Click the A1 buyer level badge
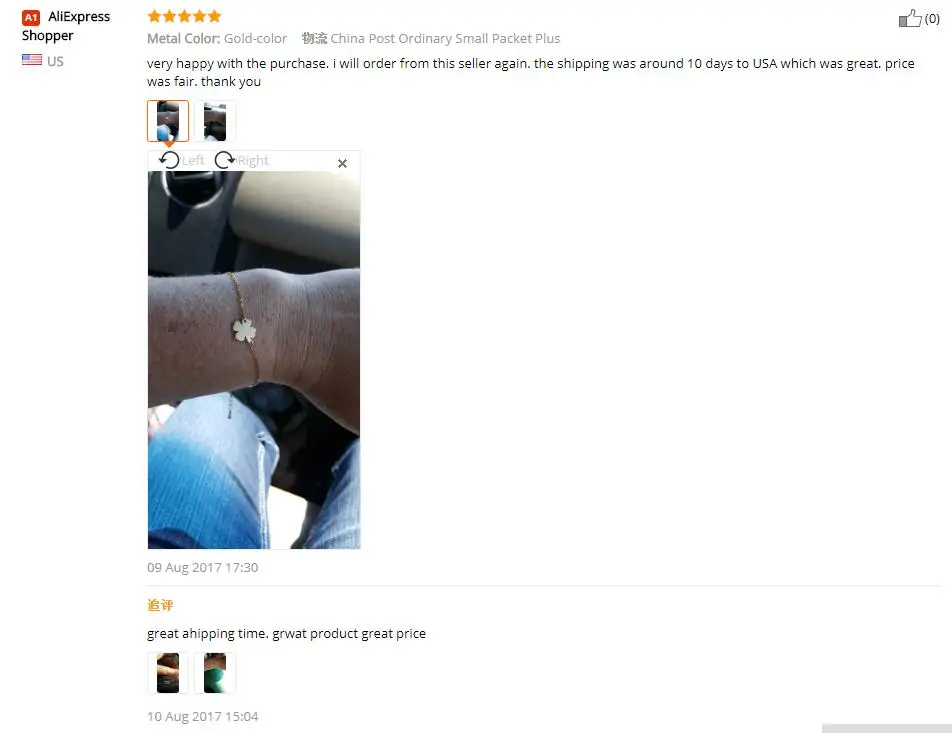The image size is (952, 733). point(31,18)
